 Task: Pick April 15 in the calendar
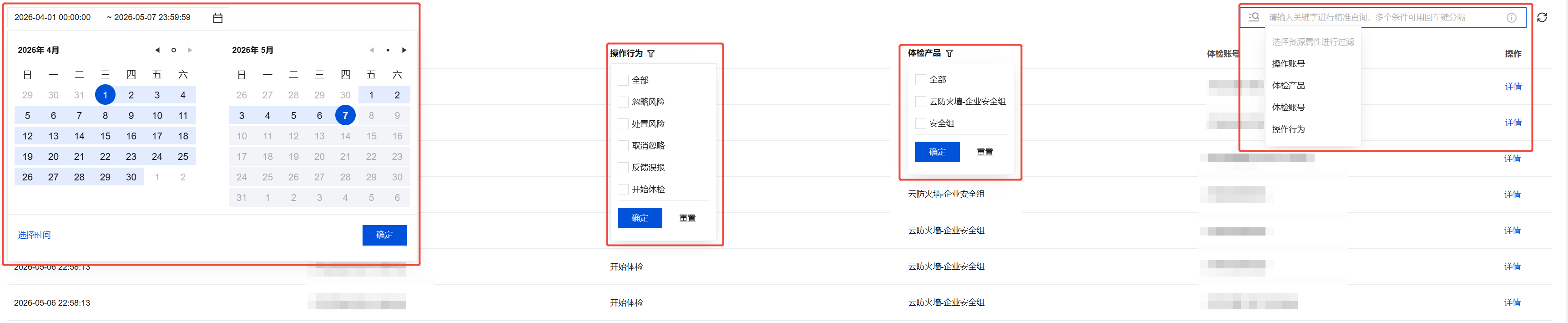pyautogui.click(x=105, y=136)
